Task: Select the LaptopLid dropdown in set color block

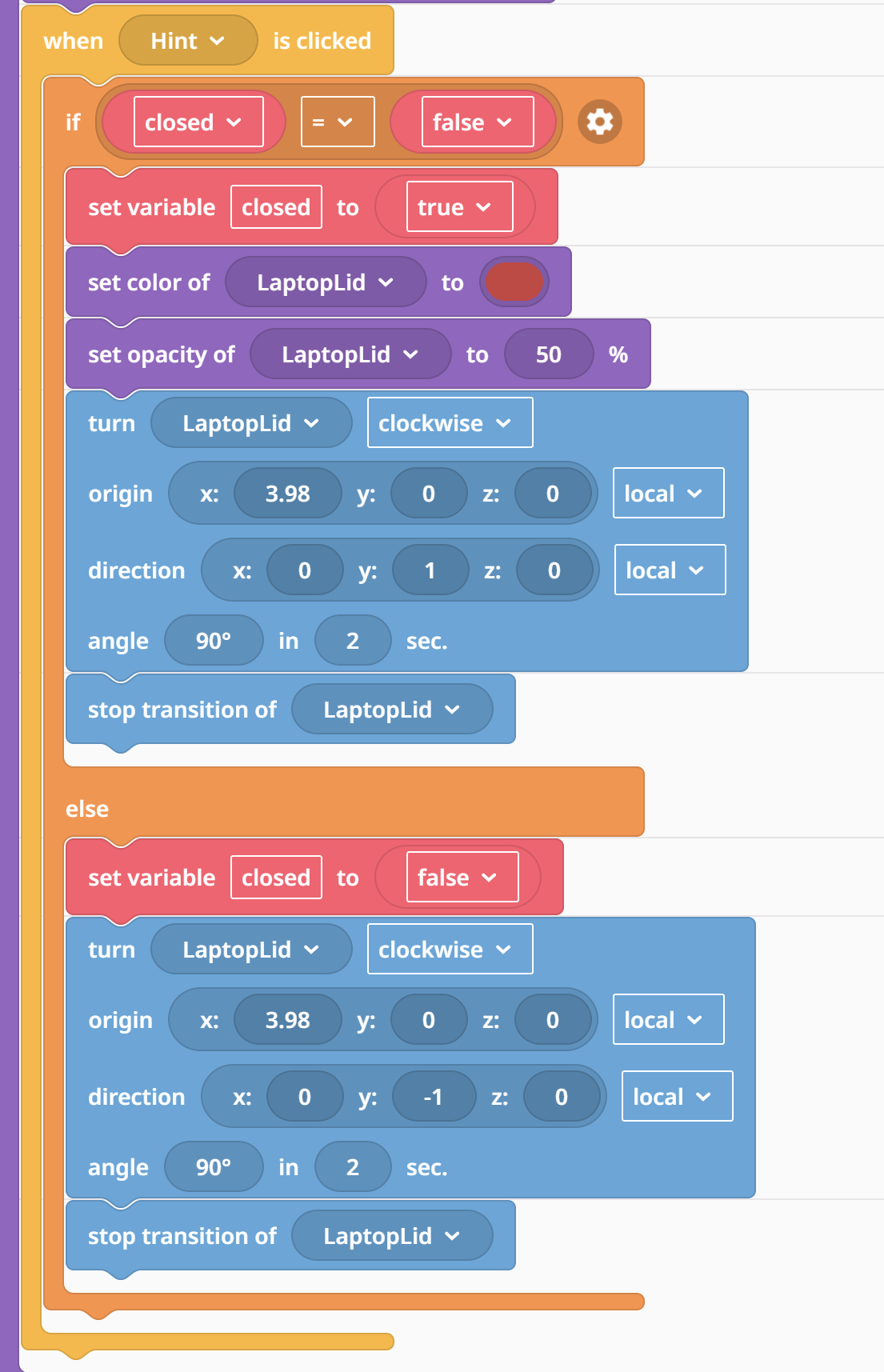Action: (x=326, y=282)
